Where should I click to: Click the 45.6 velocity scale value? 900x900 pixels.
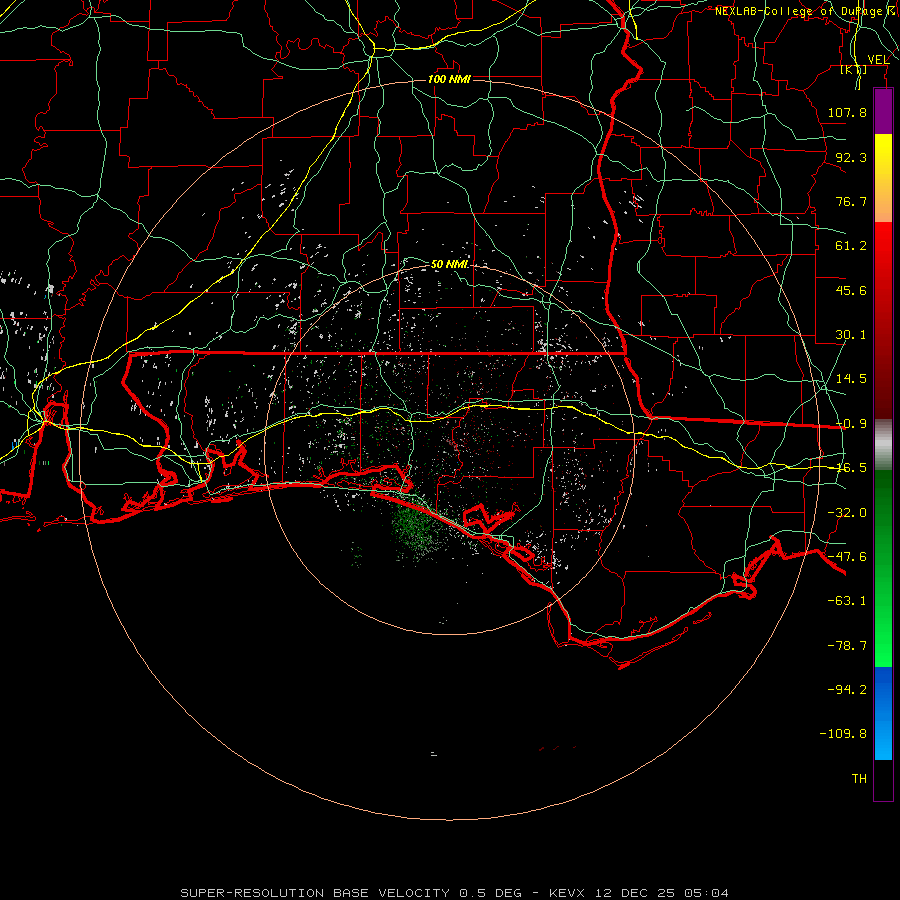pyautogui.click(x=851, y=290)
